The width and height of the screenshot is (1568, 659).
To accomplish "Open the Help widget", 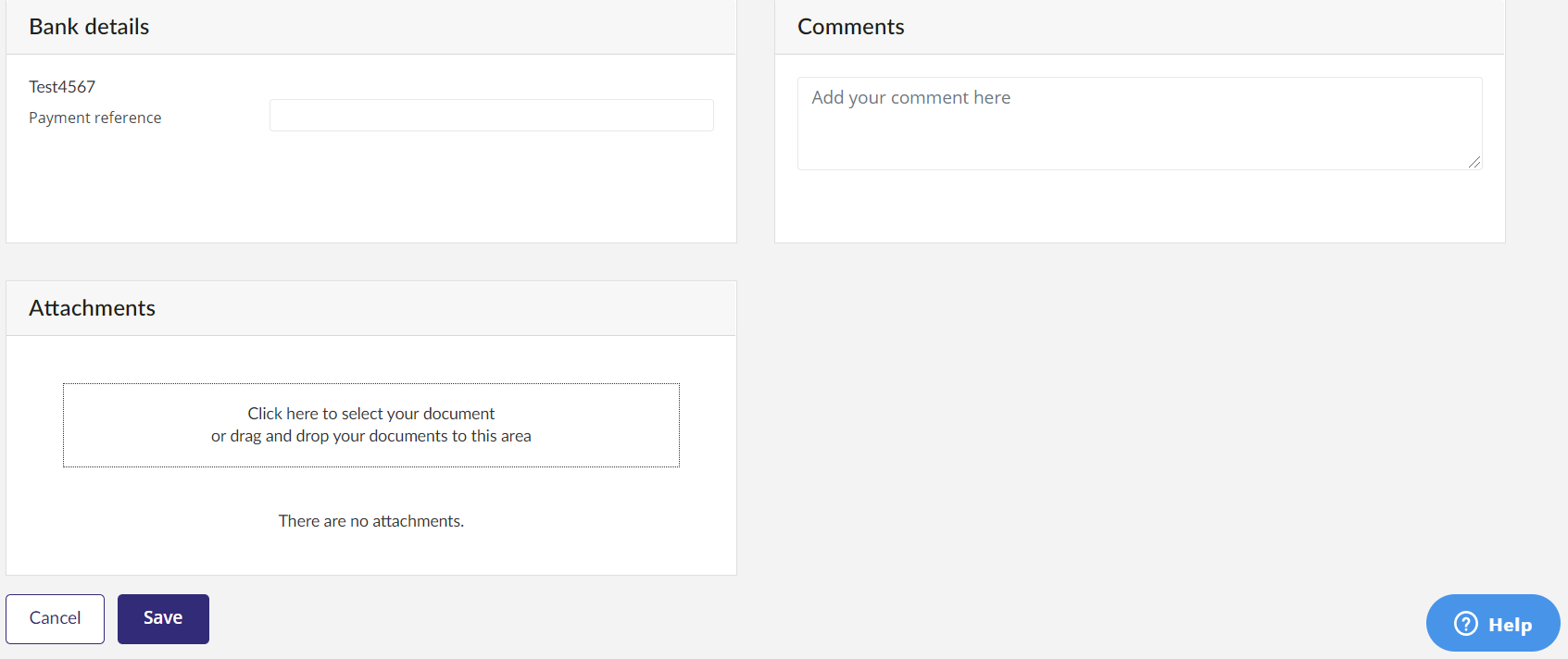I will (x=1493, y=624).
